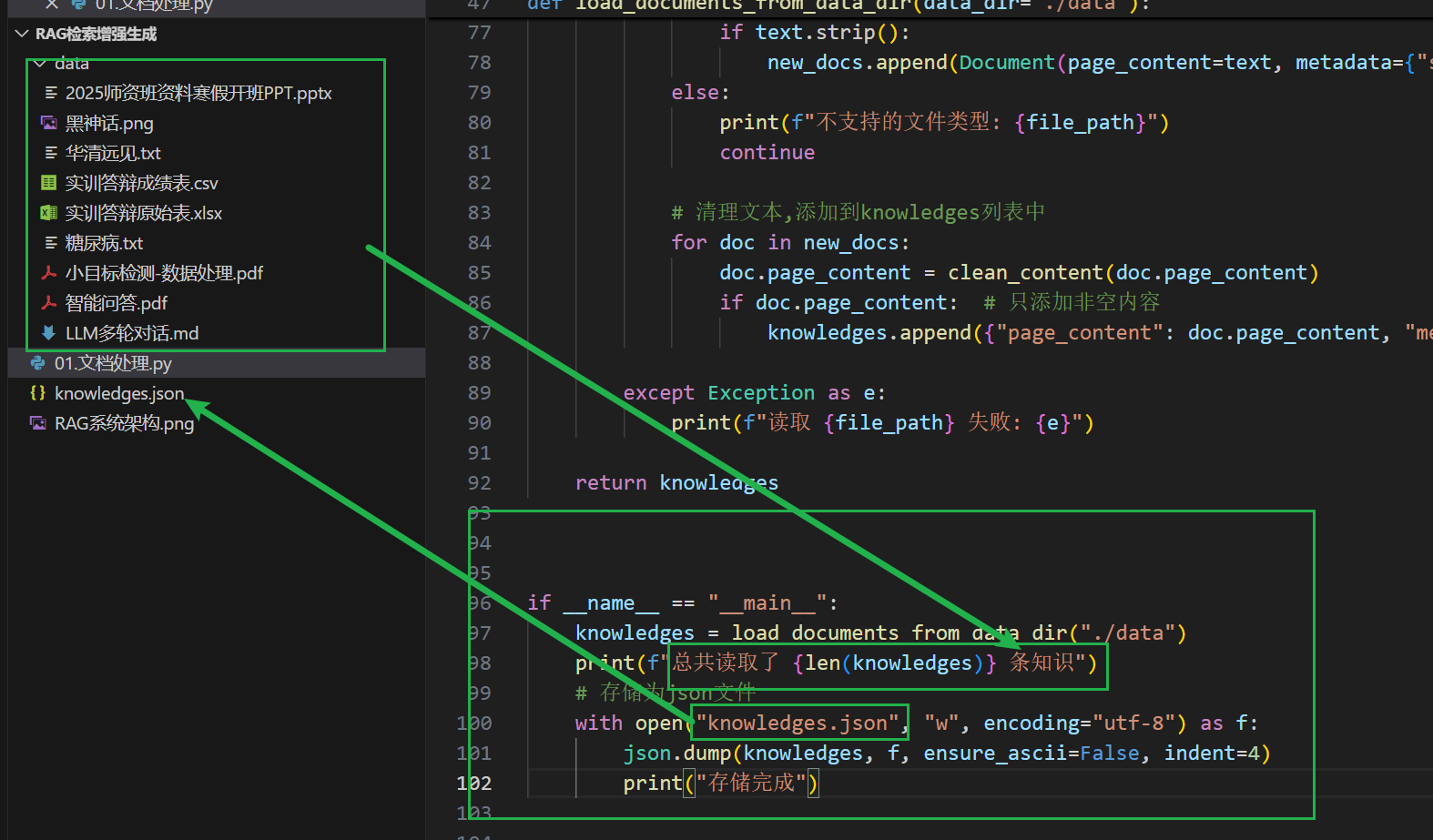
Task: Click the Excel icon for 实训答辩原始表.xlsx
Action: 49,213
